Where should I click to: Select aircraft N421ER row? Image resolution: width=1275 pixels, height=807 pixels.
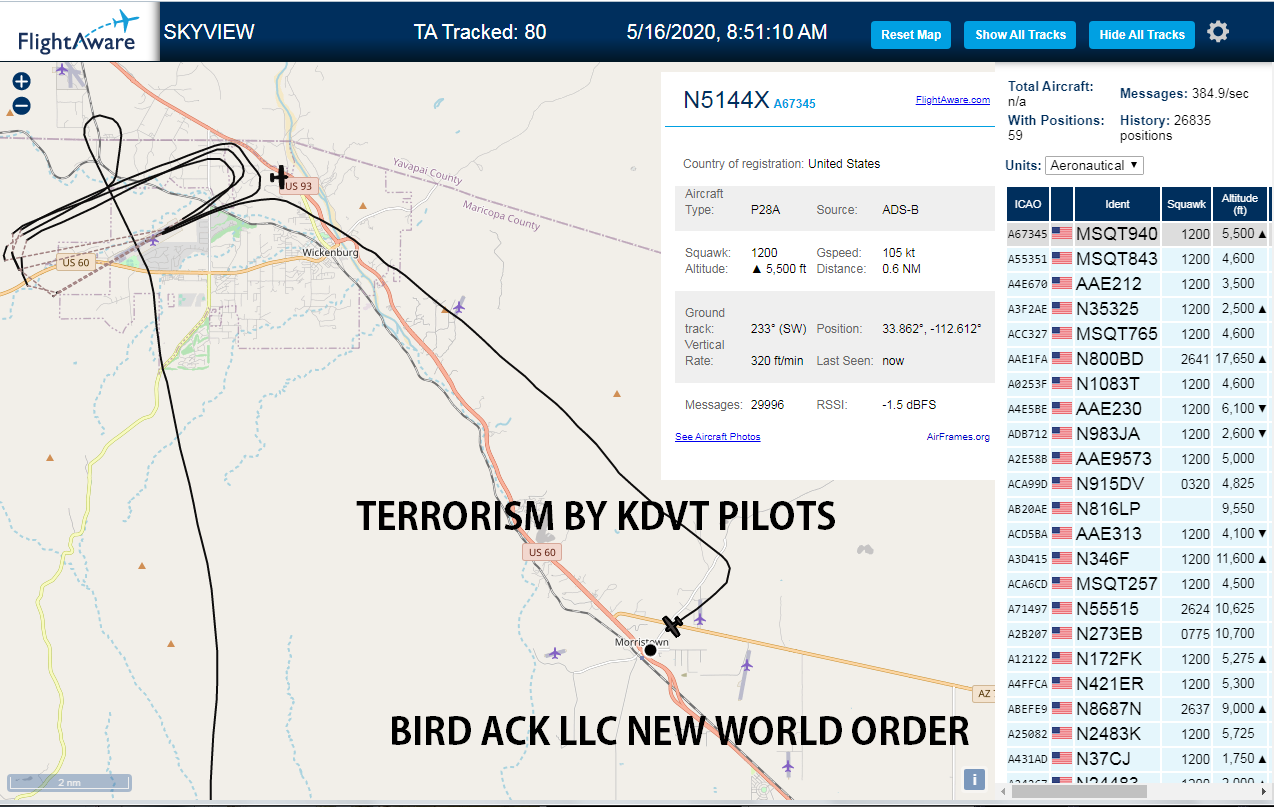coord(1138,684)
